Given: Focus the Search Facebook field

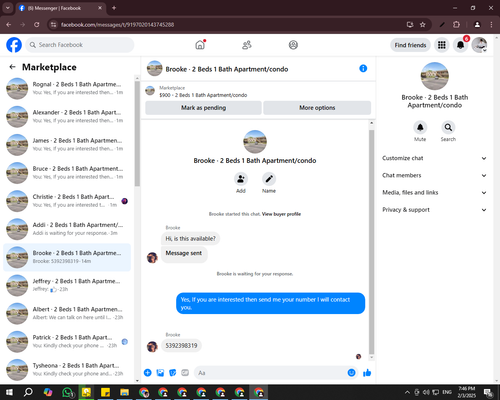Looking at the screenshot, I should [80, 45].
